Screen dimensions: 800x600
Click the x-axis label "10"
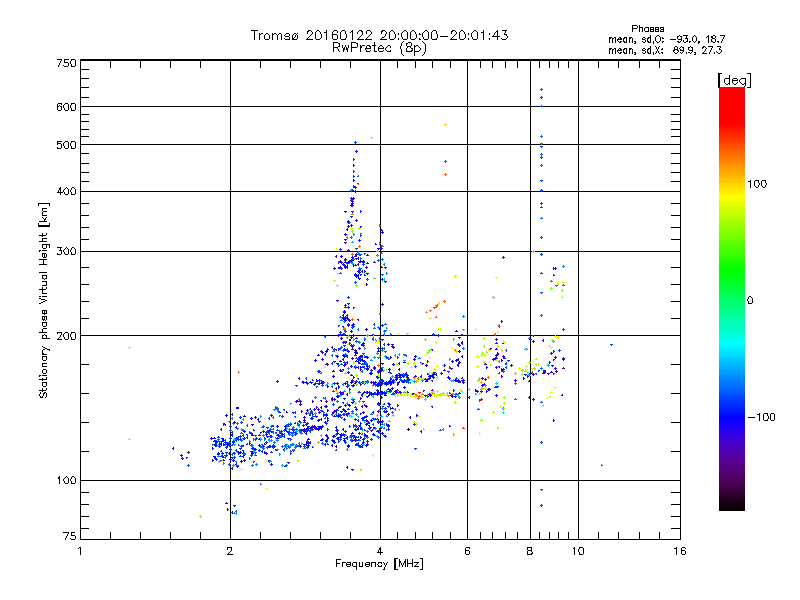click(x=578, y=551)
